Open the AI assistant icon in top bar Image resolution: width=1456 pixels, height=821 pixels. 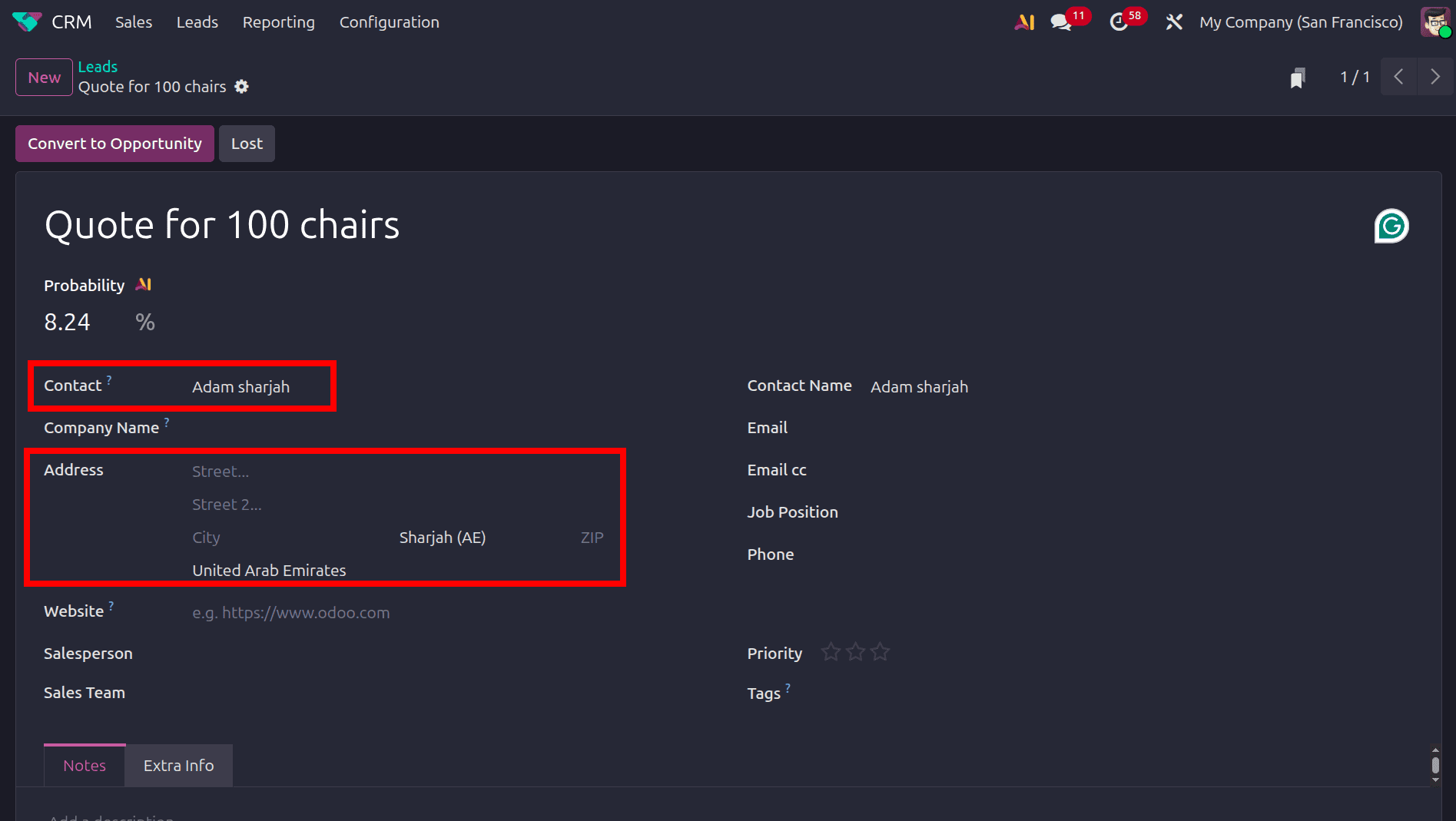(1024, 22)
